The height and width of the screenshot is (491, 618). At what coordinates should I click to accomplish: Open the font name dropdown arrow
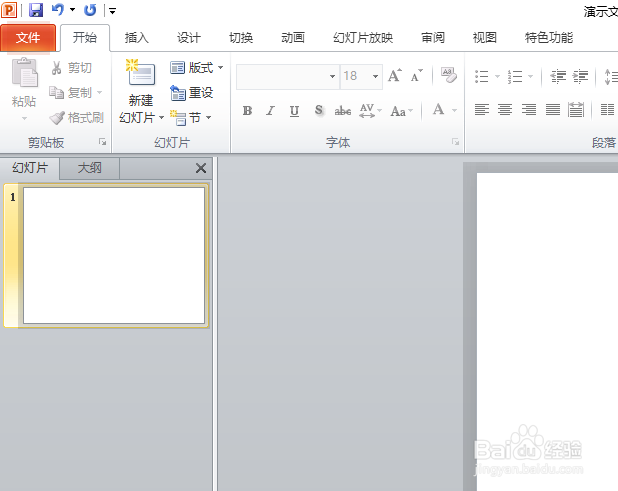pyautogui.click(x=333, y=76)
